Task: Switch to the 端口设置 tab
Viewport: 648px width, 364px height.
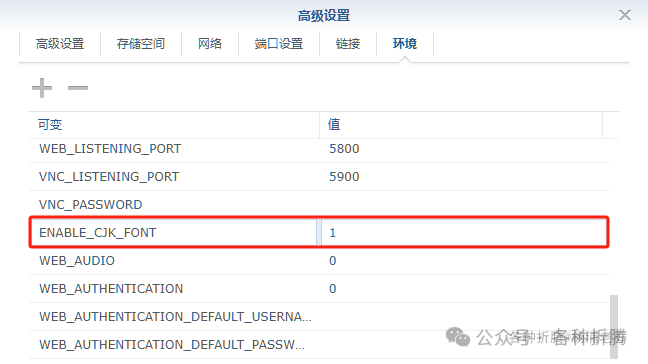Action: point(279,43)
